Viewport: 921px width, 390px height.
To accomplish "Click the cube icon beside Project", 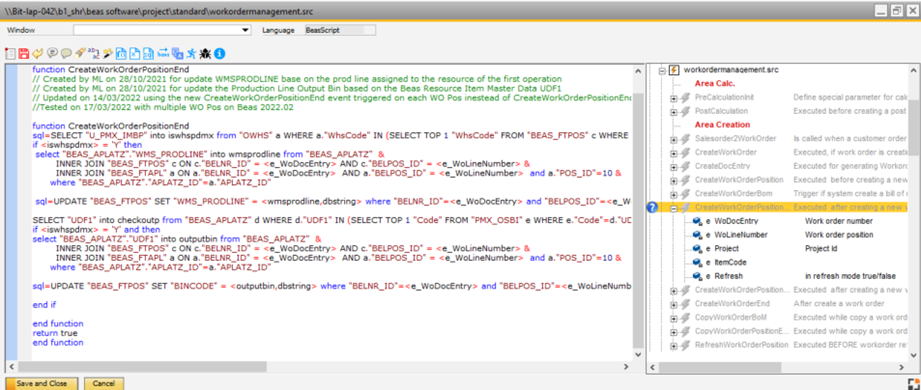I will pyautogui.click(x=698, y=248).
